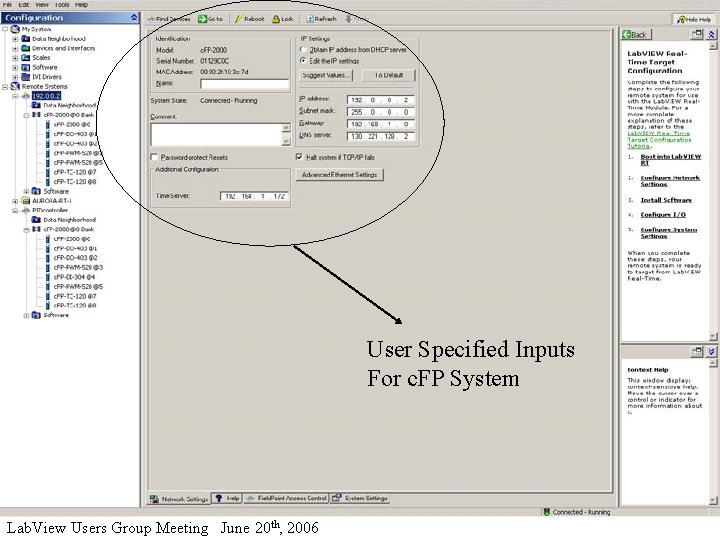Expand Devices and Interfaces node
This screenshot has height=540, width=720.
coord(15,48)
